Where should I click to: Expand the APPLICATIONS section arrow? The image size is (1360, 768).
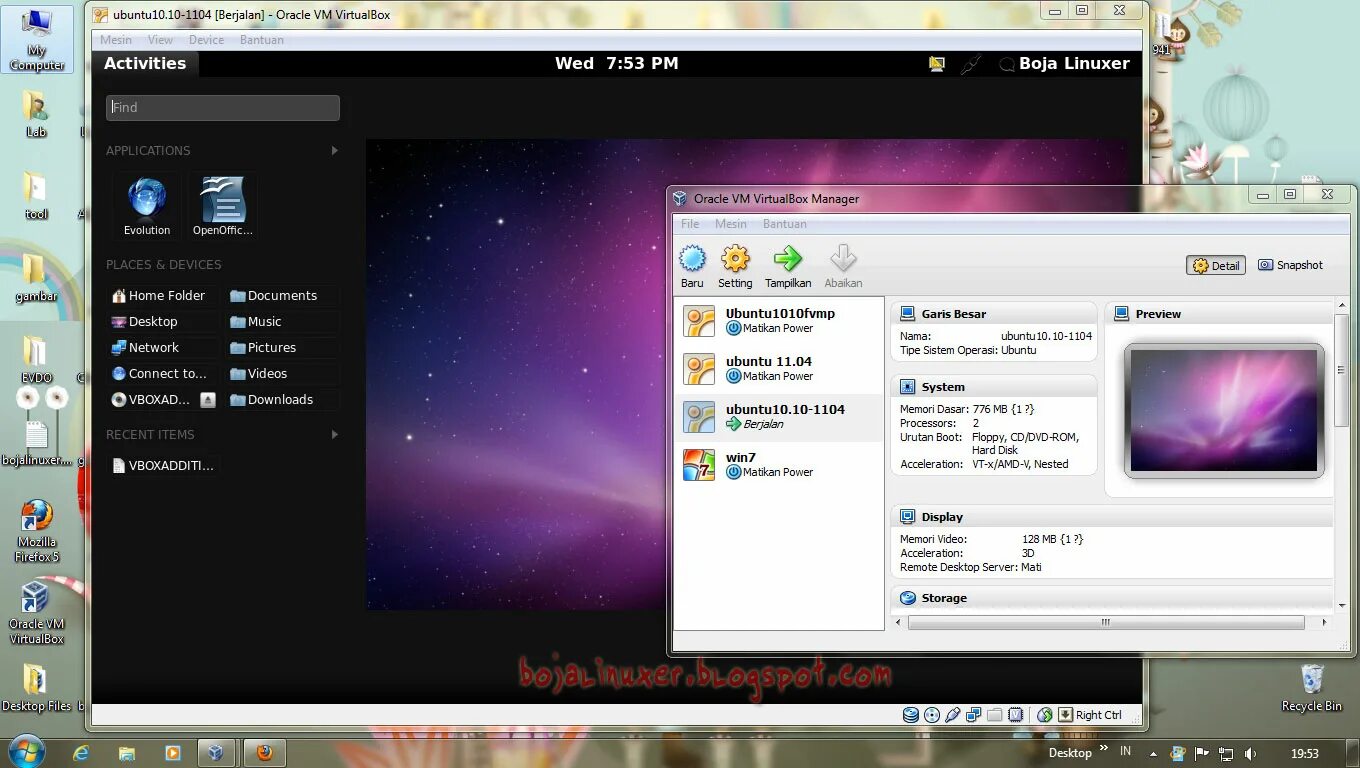[334, 151]
